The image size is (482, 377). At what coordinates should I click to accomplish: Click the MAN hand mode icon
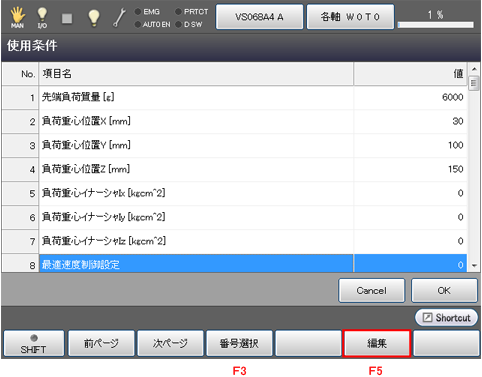tap(17, 17)
